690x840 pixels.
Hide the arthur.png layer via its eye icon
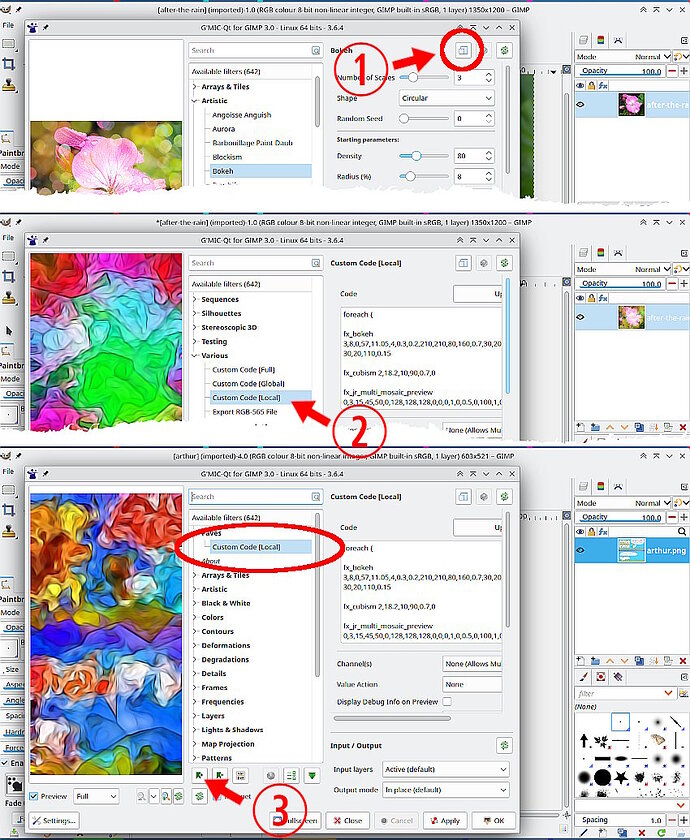coord(580,550)
